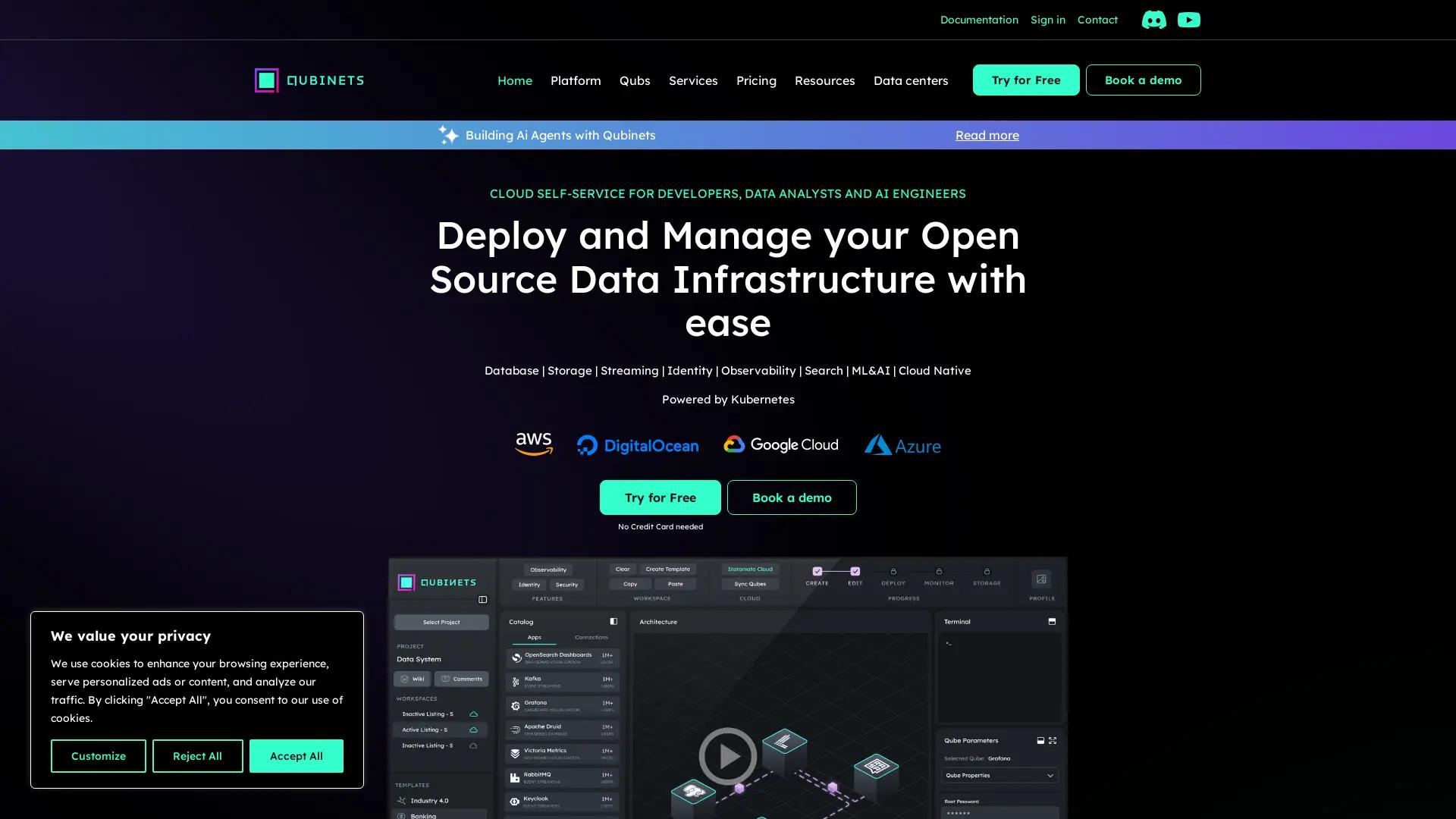Click Read more on the AI Agents banner
The width and height of the screenshot is (1456, 819).
click(987, 135)
